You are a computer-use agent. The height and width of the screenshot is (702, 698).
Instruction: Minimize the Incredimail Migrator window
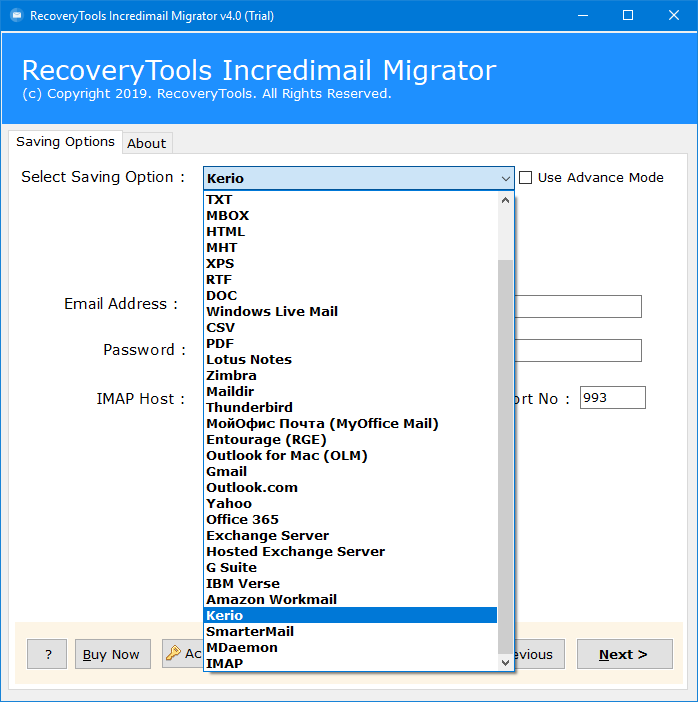click(582, 16)
